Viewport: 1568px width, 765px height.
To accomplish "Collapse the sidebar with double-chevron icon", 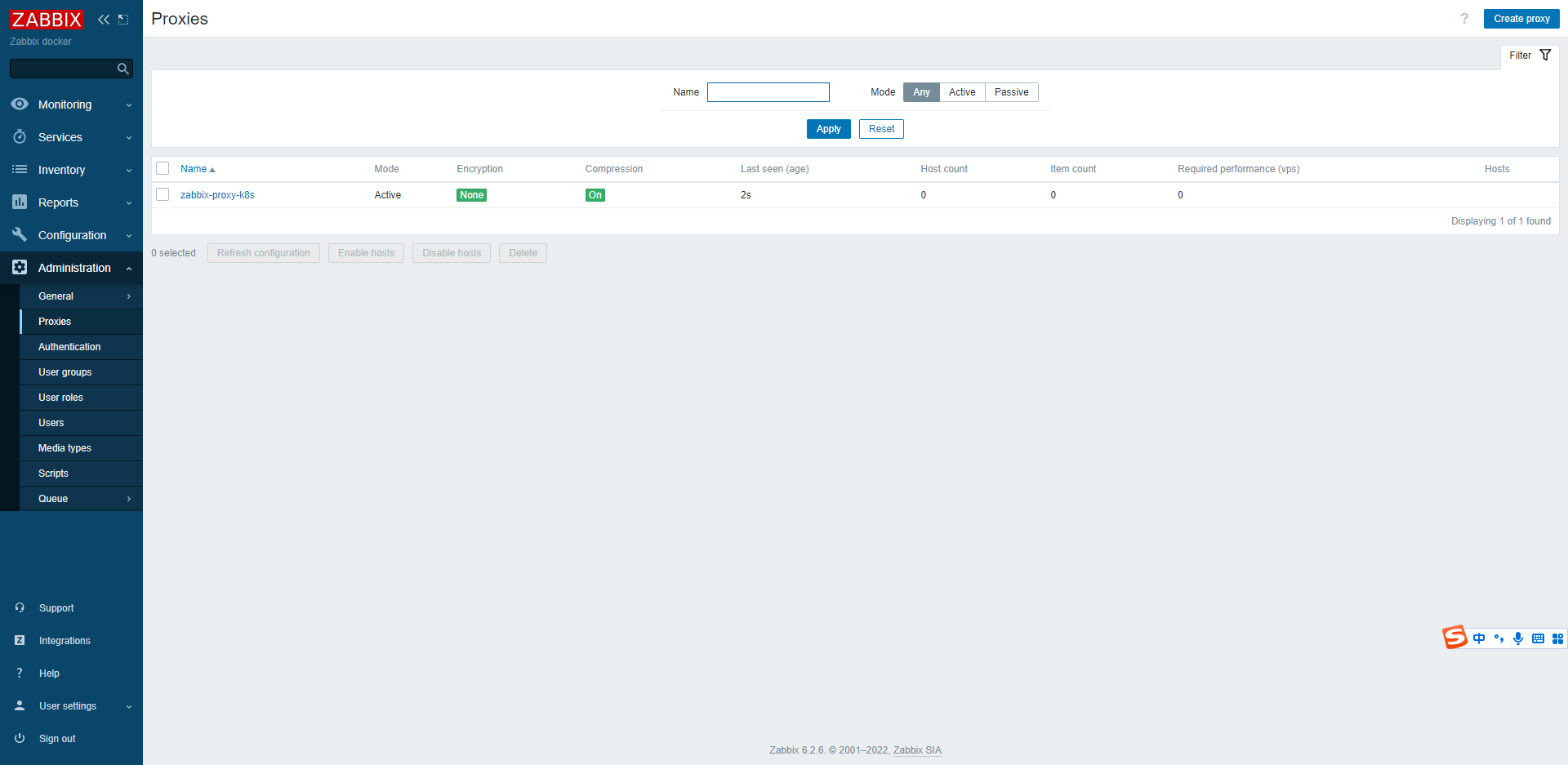I will point(104,19).
